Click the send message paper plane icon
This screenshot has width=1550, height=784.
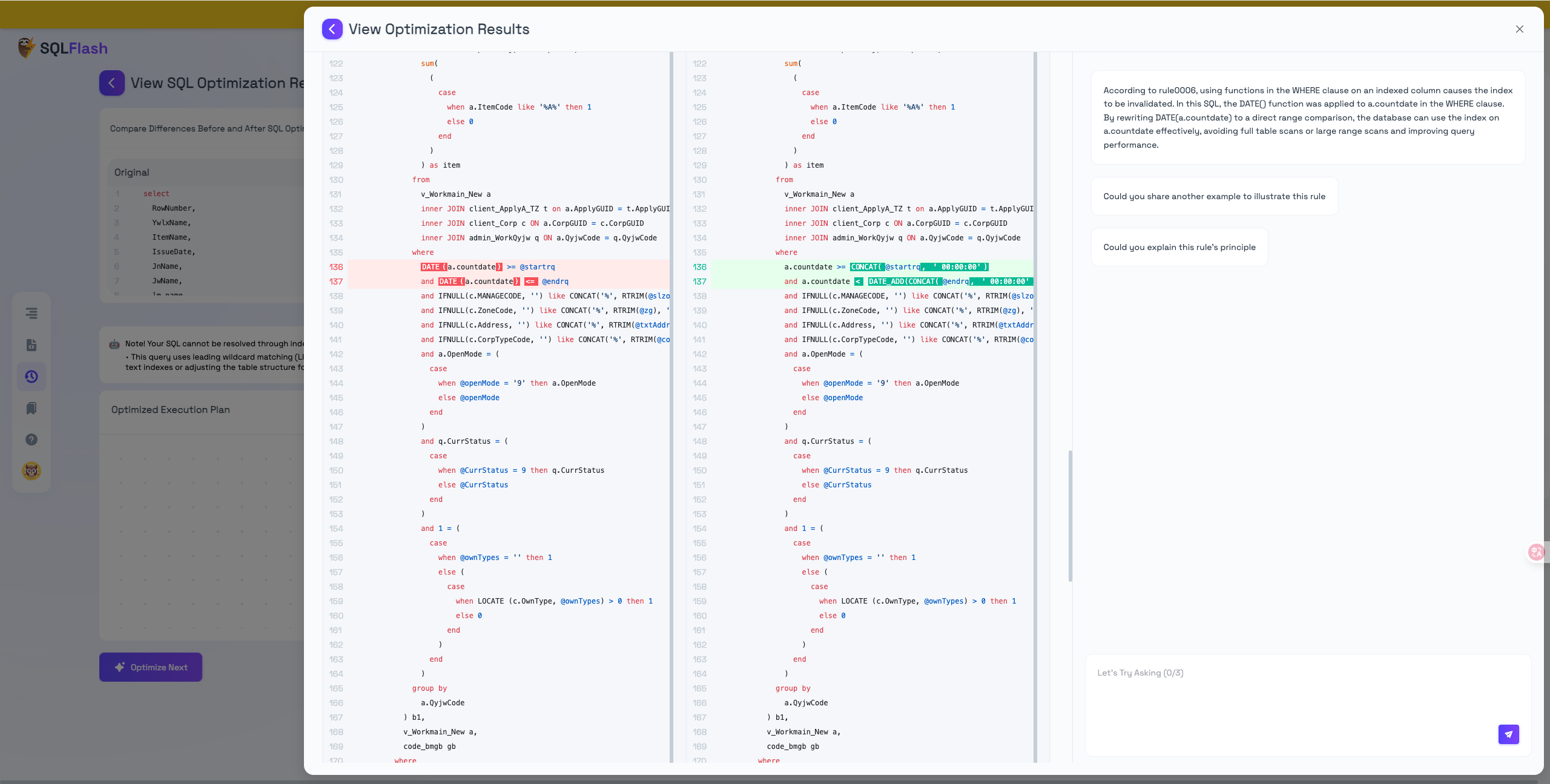1508,734
